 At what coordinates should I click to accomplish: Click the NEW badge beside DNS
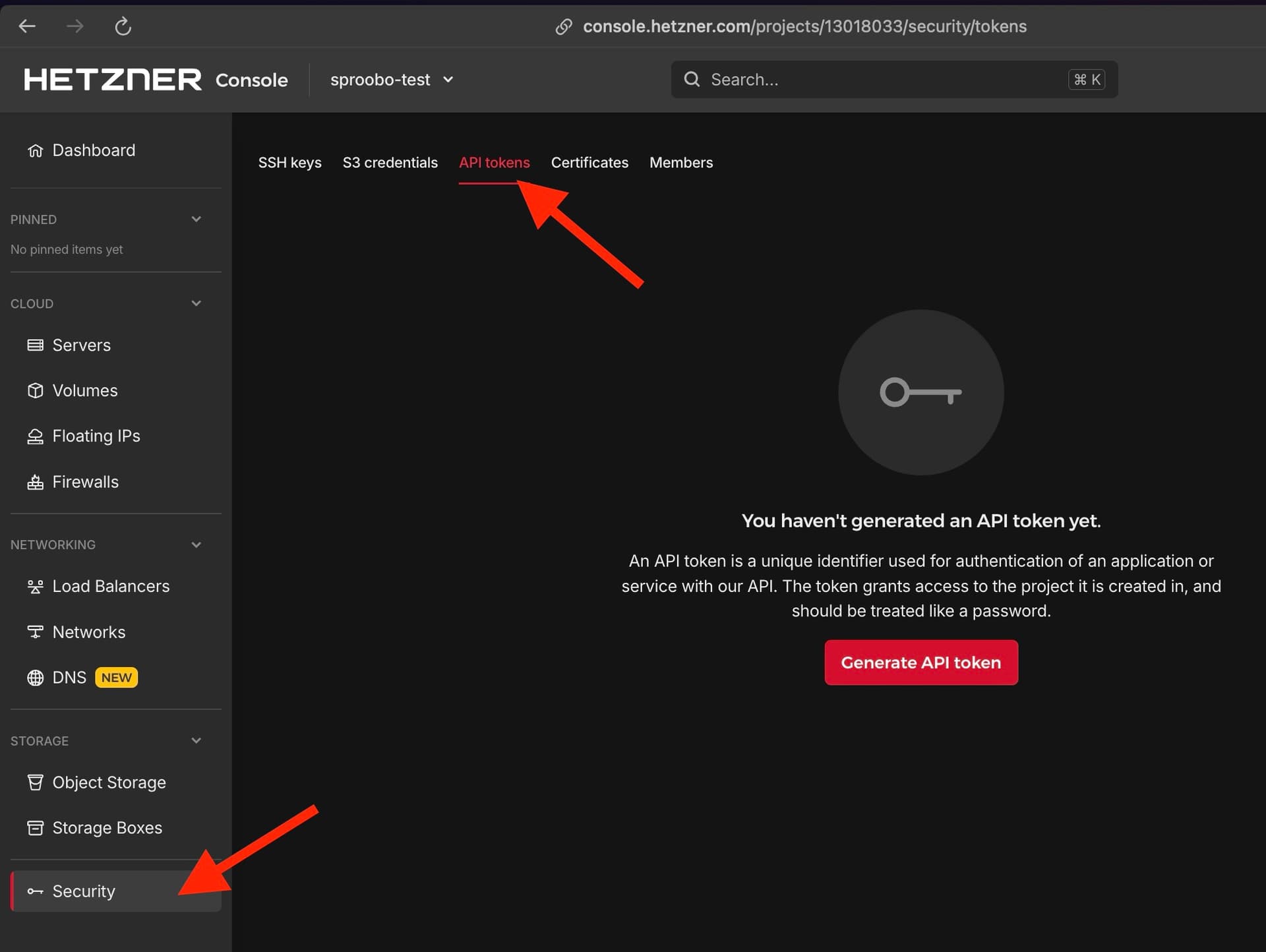click(x=116, y=678)
